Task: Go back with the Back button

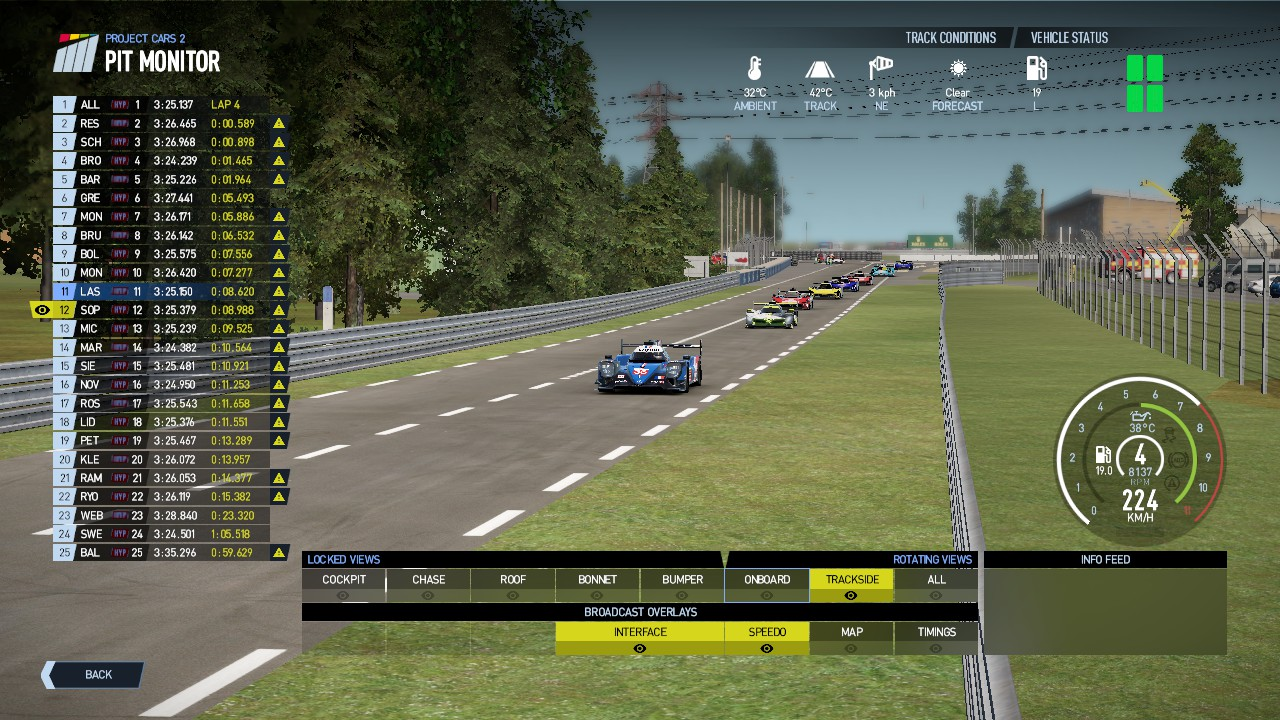Action: click(x=92, y=675)
